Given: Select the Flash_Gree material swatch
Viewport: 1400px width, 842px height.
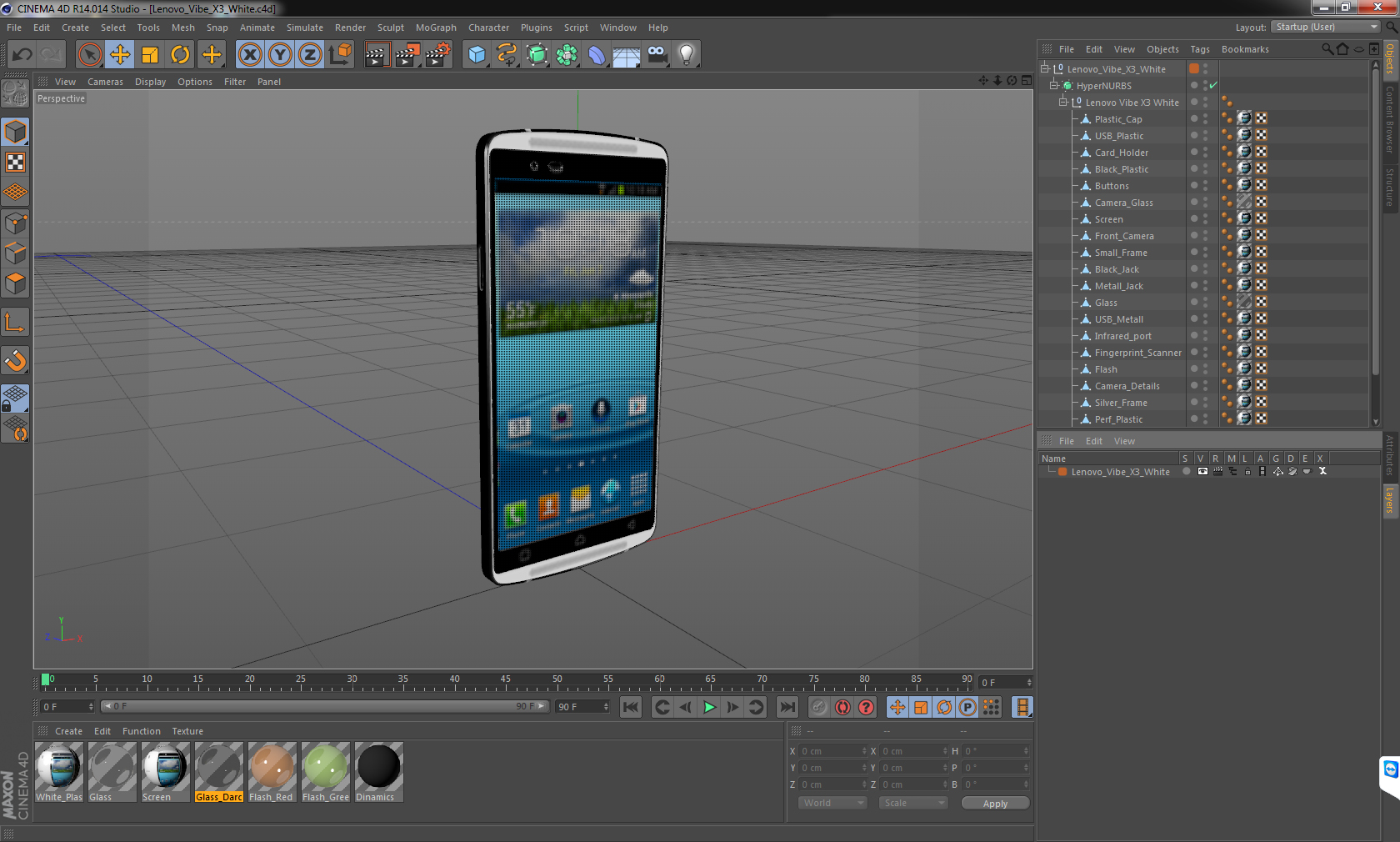Looking at the screenshot, I should 325,772.
